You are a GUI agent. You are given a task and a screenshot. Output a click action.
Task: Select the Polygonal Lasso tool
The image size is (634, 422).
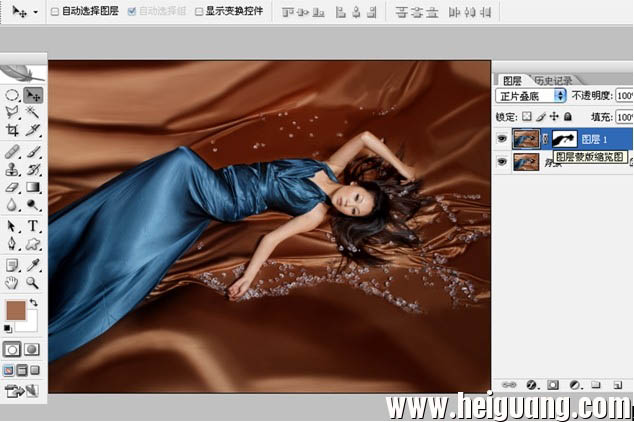tap(12, 112)
